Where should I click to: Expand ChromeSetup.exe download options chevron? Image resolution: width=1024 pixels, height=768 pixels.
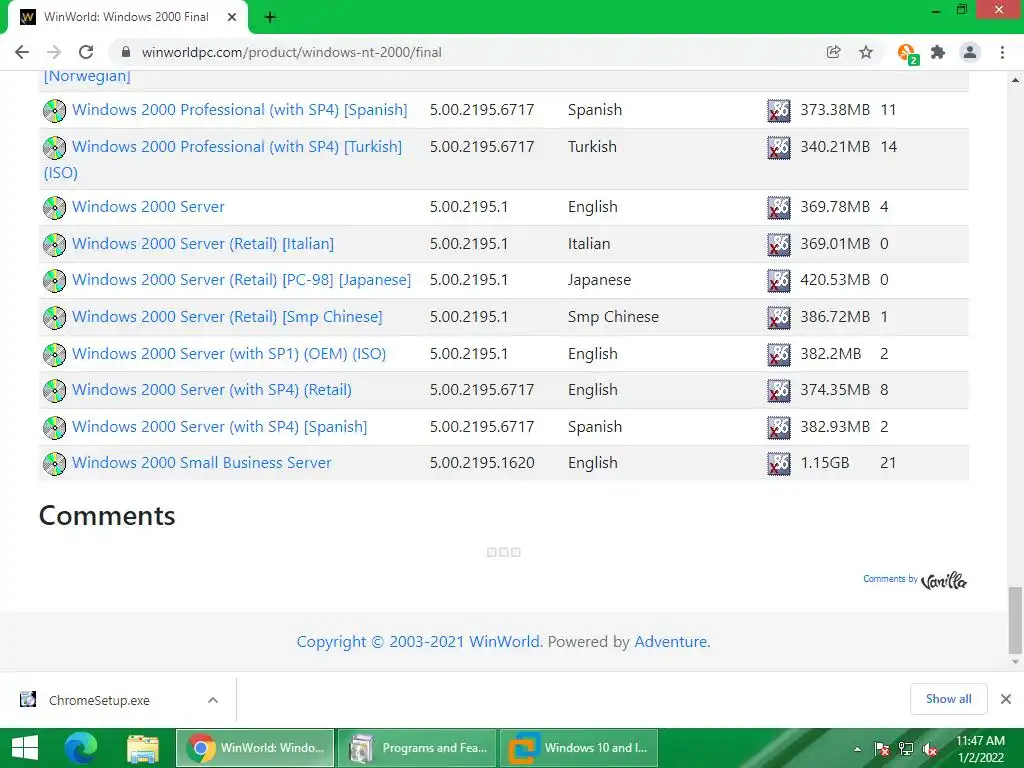point(213,700)
